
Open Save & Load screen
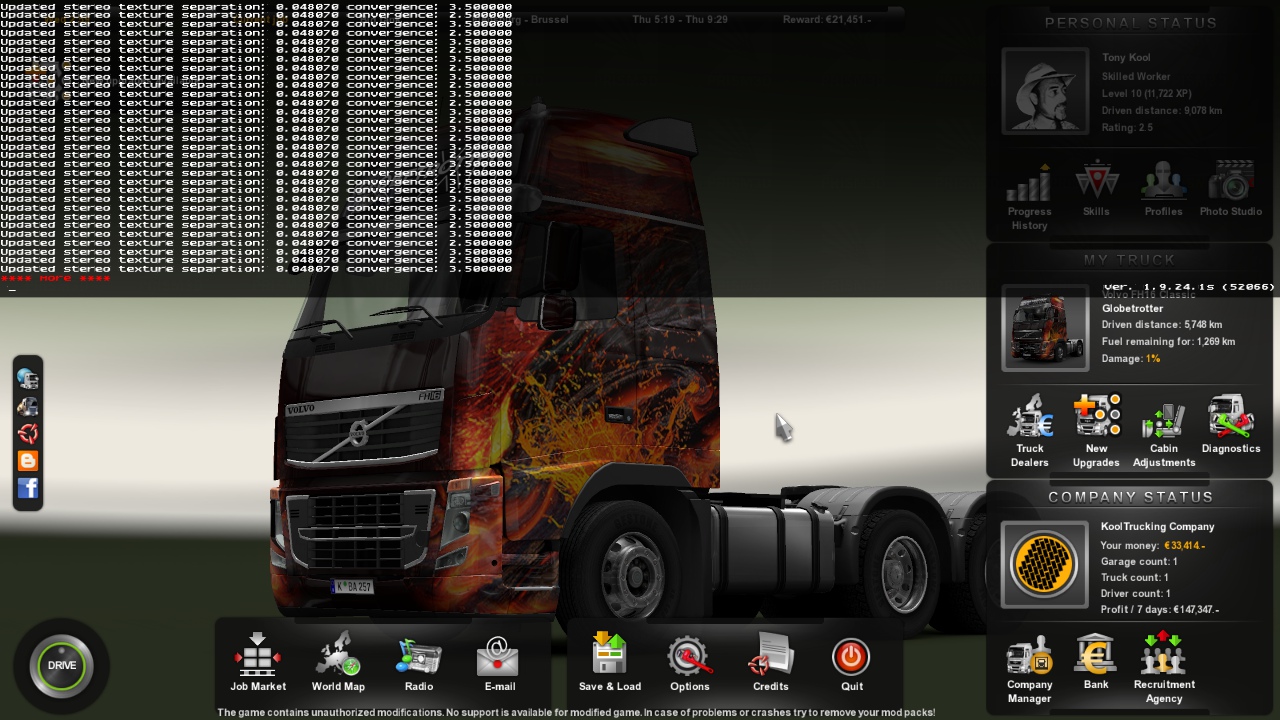point(610,662)
